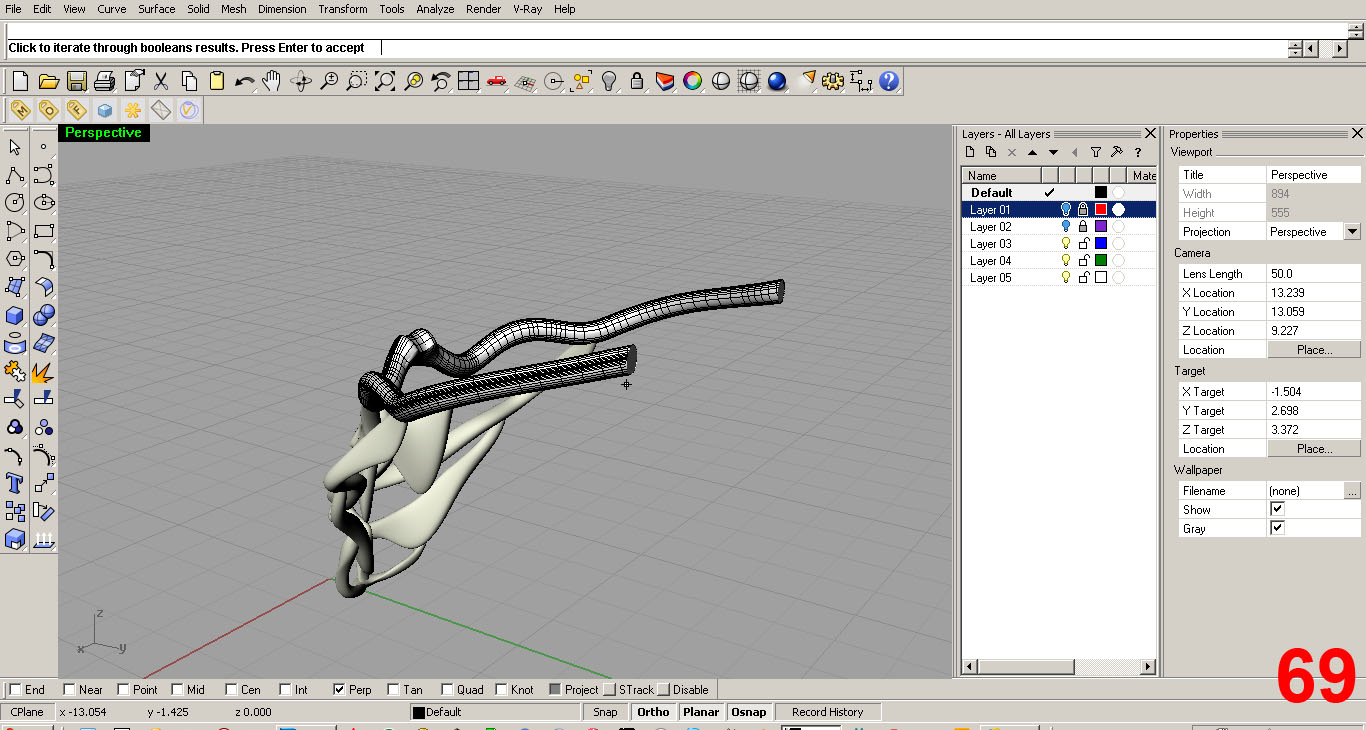Activate the Rotate View icon
This screenshot has width=1366, height=730.
pos(300,81)
